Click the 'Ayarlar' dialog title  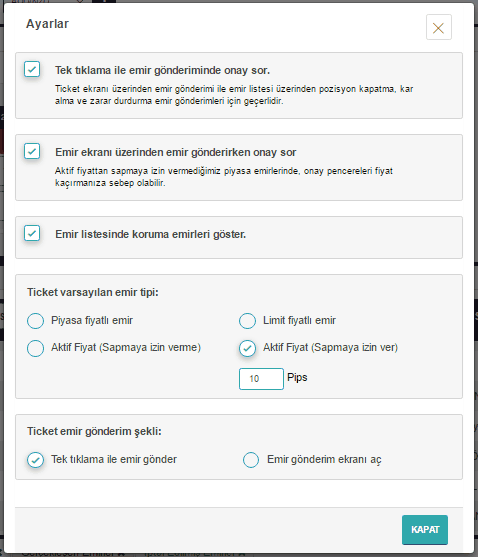(x=47, y=24)
